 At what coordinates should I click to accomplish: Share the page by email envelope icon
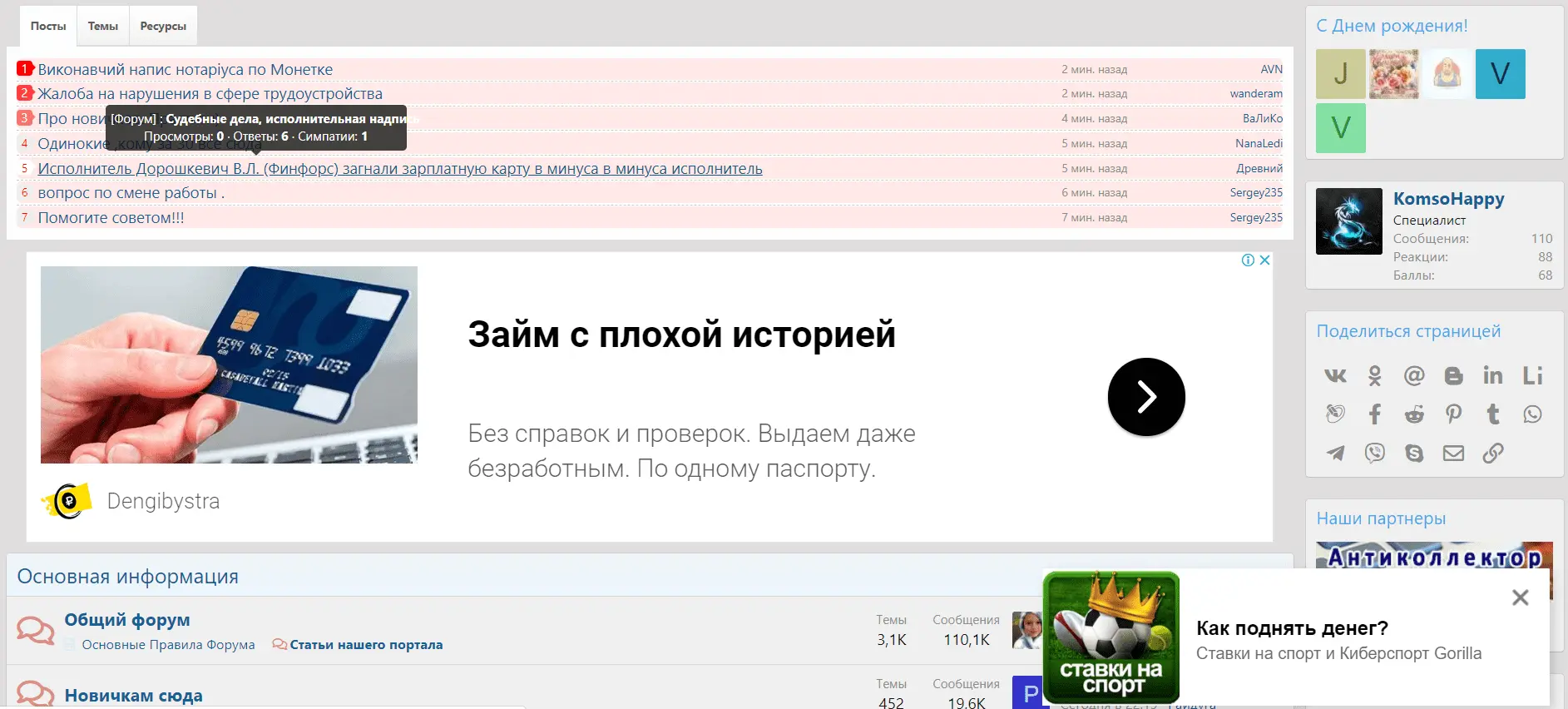tap(1453, 453)
